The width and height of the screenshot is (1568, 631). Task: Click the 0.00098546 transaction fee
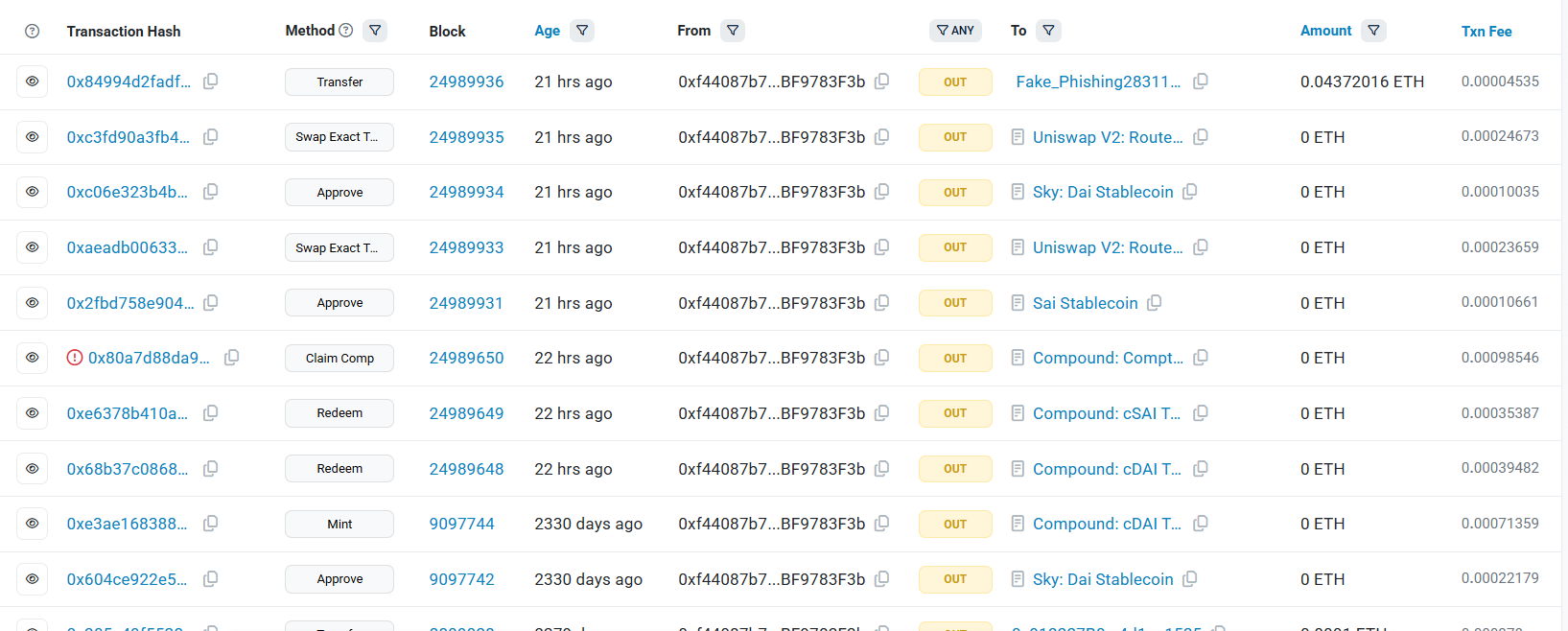(x=1500, y=358)
